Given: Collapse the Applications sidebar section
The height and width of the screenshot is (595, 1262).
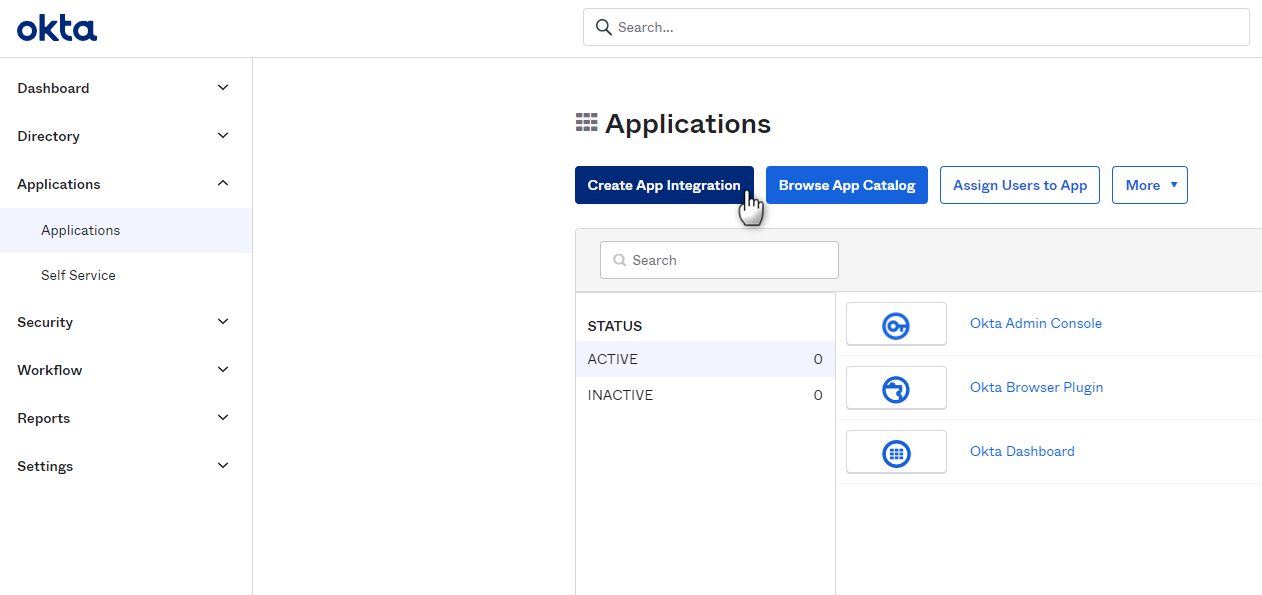Looking at the screenshot, I should tap(223, 184).
